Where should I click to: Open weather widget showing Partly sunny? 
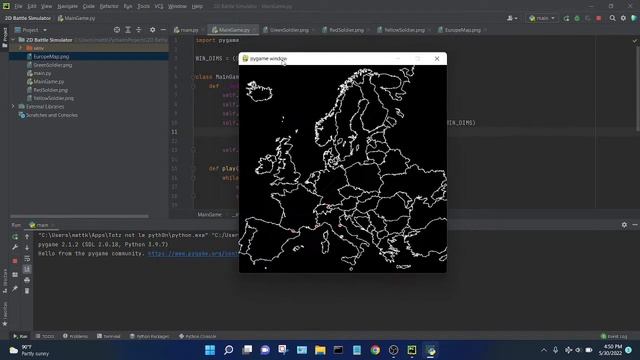point(29,350)
